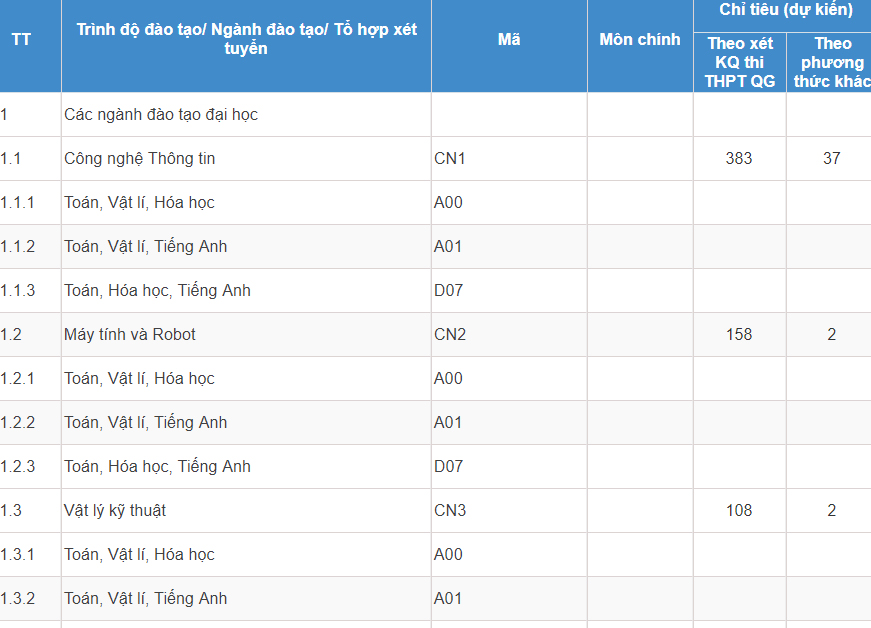
Task: Click the quota value 383
Action: point(739,159)
